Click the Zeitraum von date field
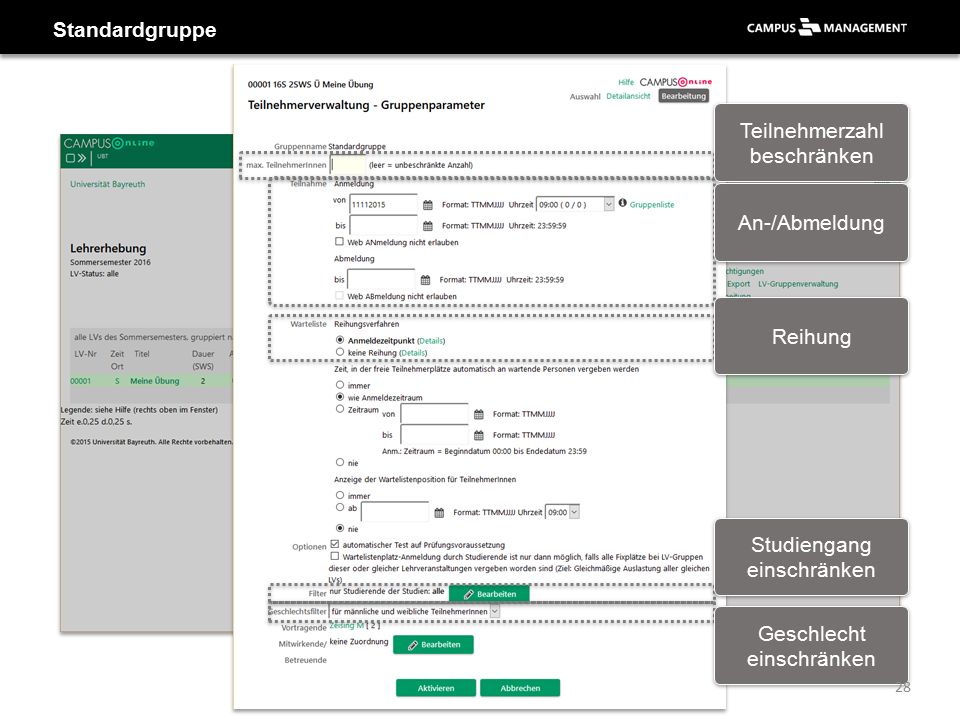 tap(434, 414)
